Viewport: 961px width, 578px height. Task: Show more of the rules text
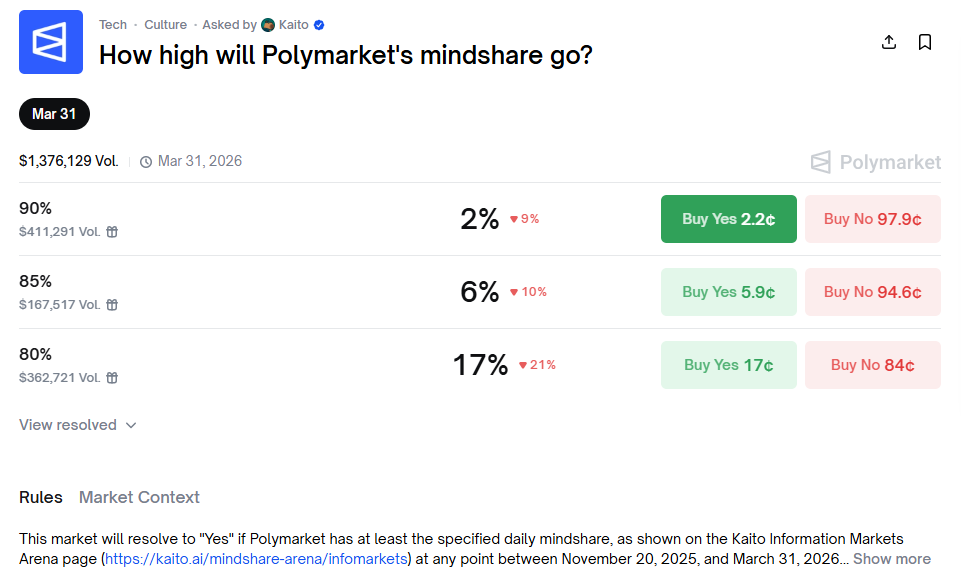coord(891,559)
